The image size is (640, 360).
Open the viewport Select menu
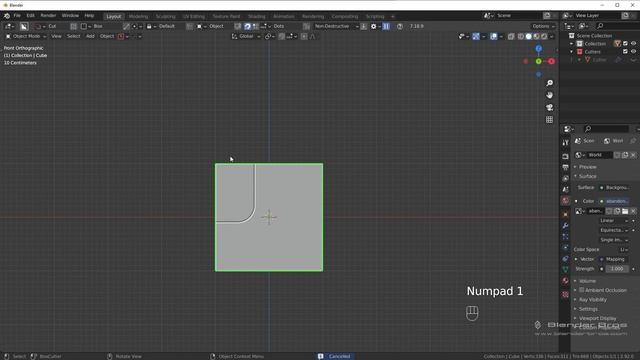pyautogui.click(x=73, y=36)
